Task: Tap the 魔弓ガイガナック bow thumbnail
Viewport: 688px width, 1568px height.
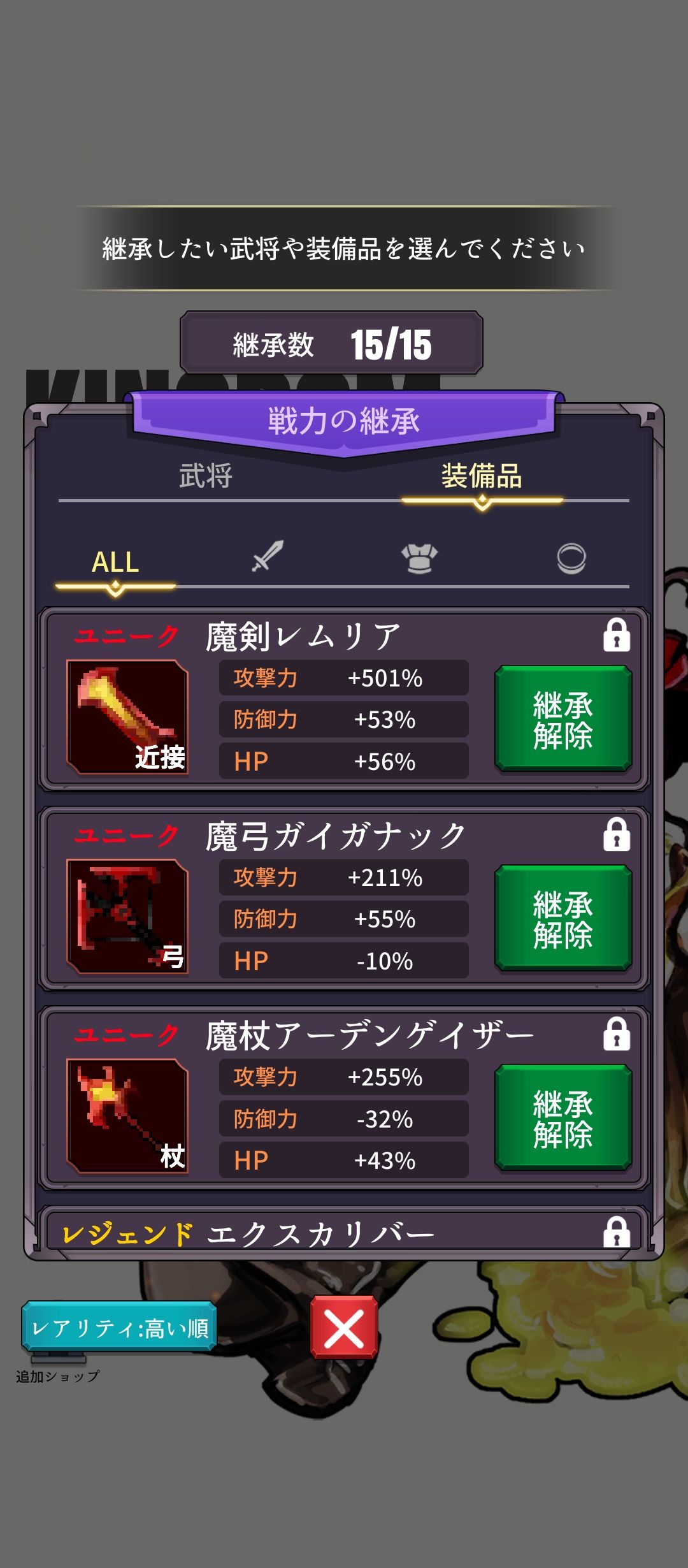Action: tap(127, 917)
